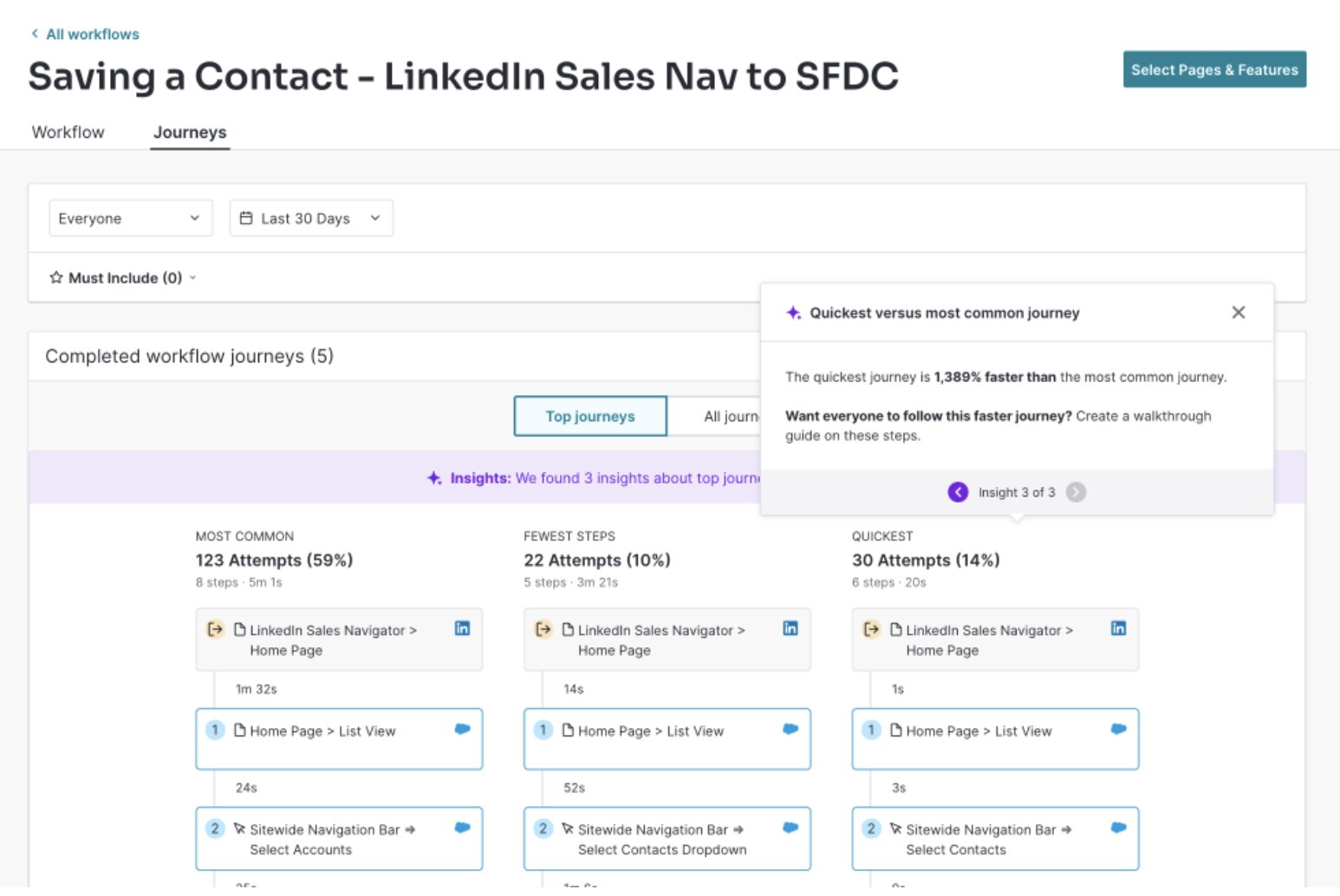
Task: Click cursor icon on Select Accounts step
Action: [240, 829]
